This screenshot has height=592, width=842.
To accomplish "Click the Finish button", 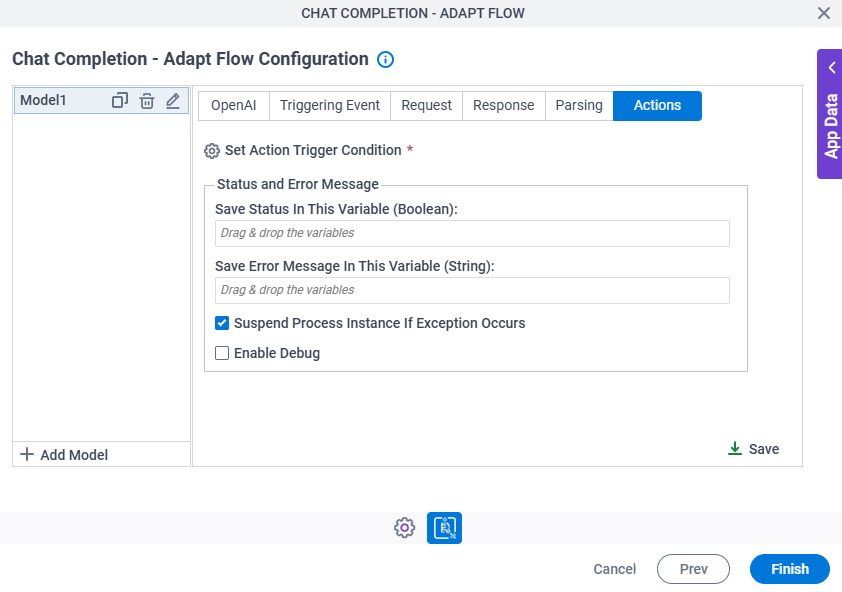I will [790, 569].
